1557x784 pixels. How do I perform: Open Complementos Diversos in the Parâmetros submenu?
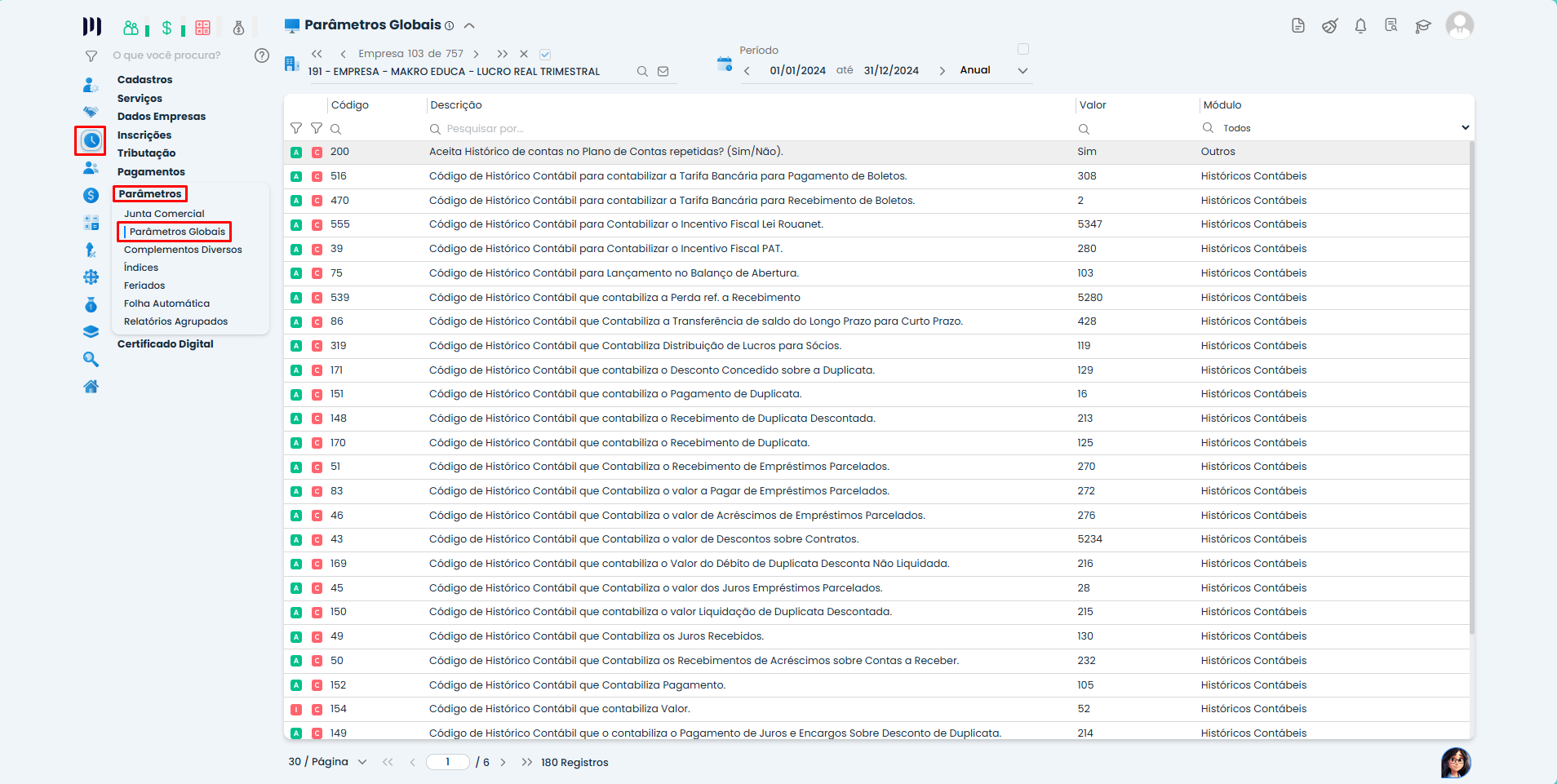coord(183,250)
